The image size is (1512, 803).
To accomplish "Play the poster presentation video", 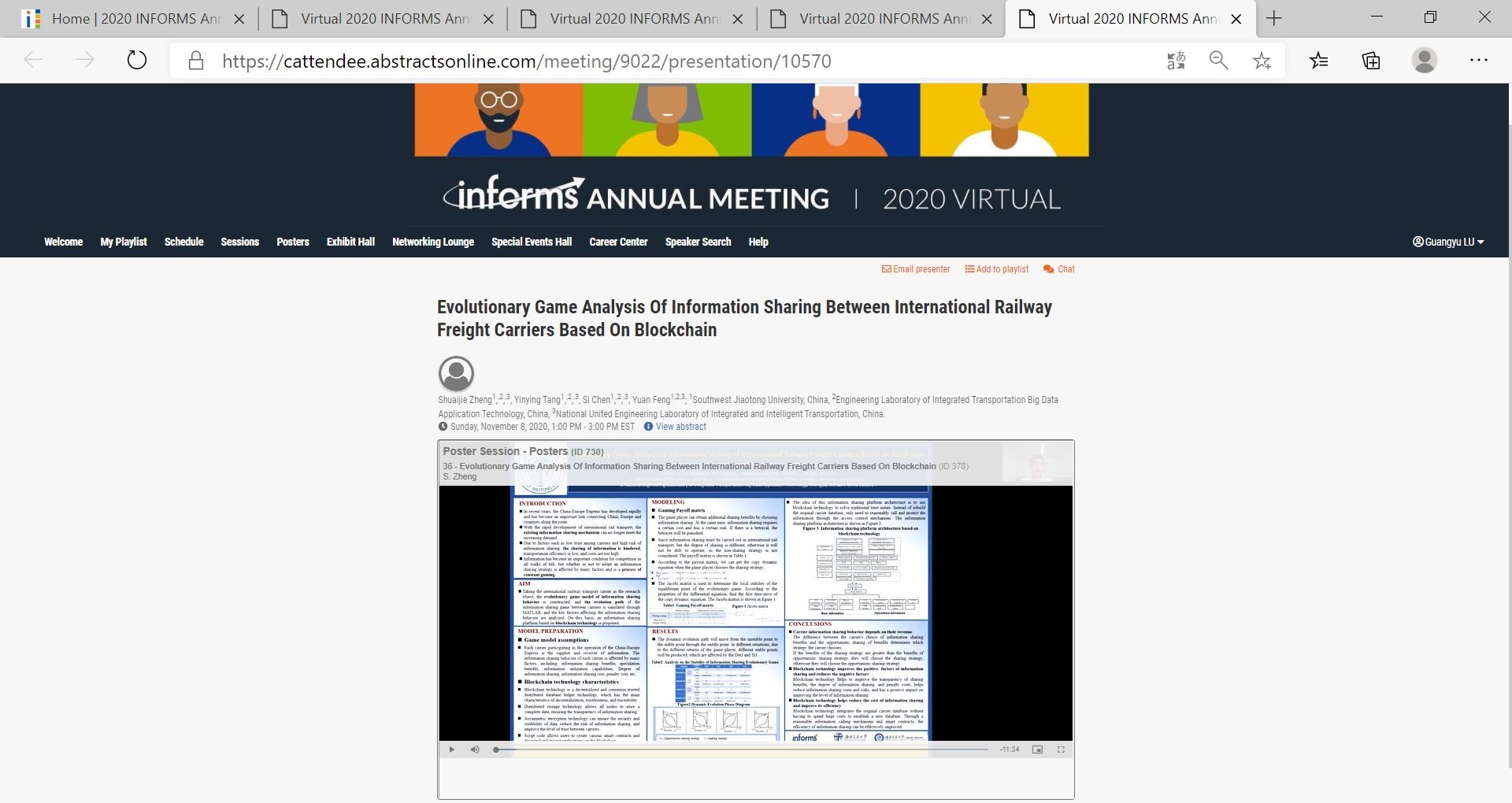I will click(451, 749).
